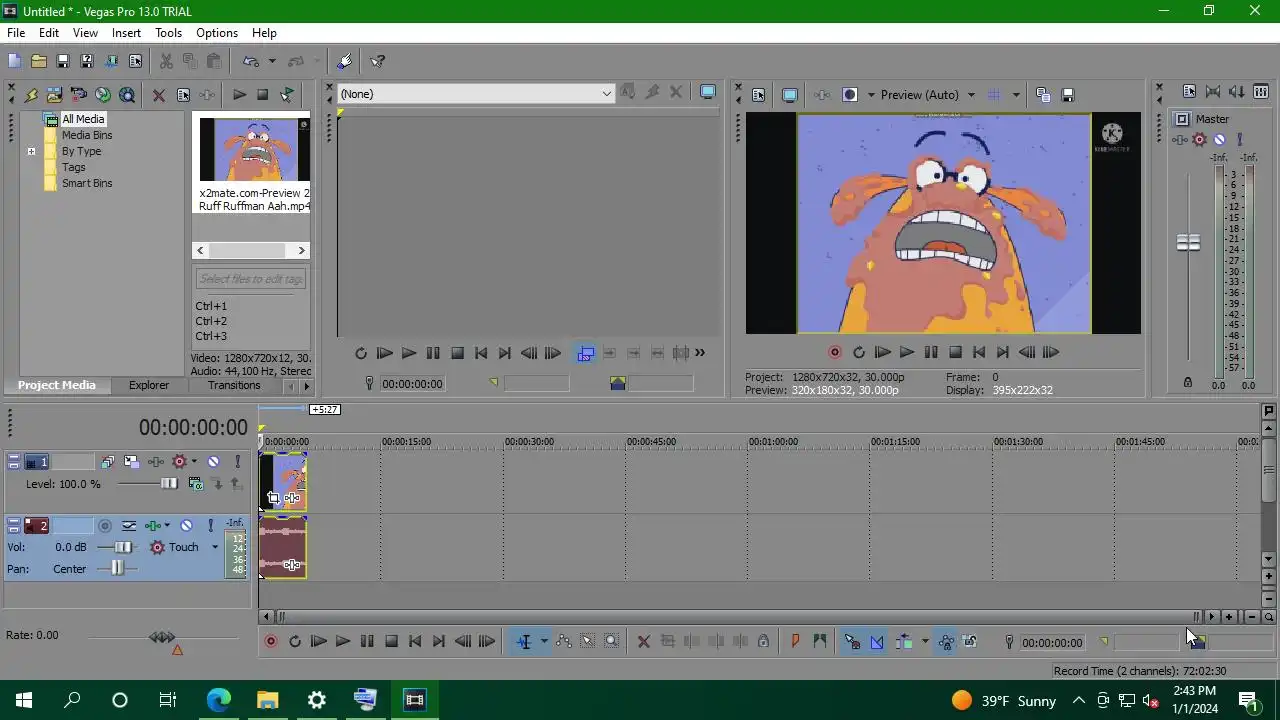Viewport: 1280px width, 720px height.
Task: Open Microsoft Edge from the taskbar
Action: (x=219, y=700)
